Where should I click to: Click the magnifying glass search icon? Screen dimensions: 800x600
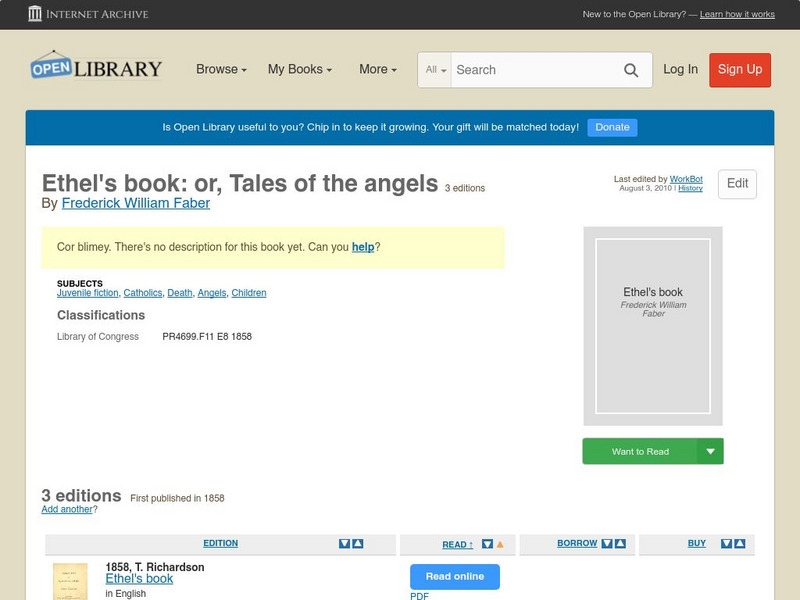click(x=631, y=70)
